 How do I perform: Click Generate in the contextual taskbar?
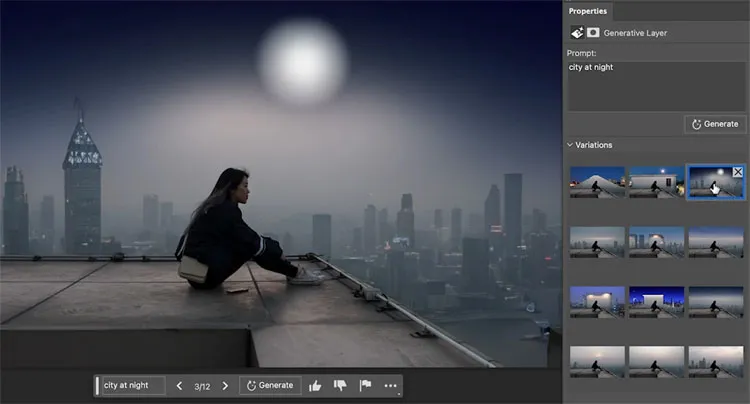(270, 385)
